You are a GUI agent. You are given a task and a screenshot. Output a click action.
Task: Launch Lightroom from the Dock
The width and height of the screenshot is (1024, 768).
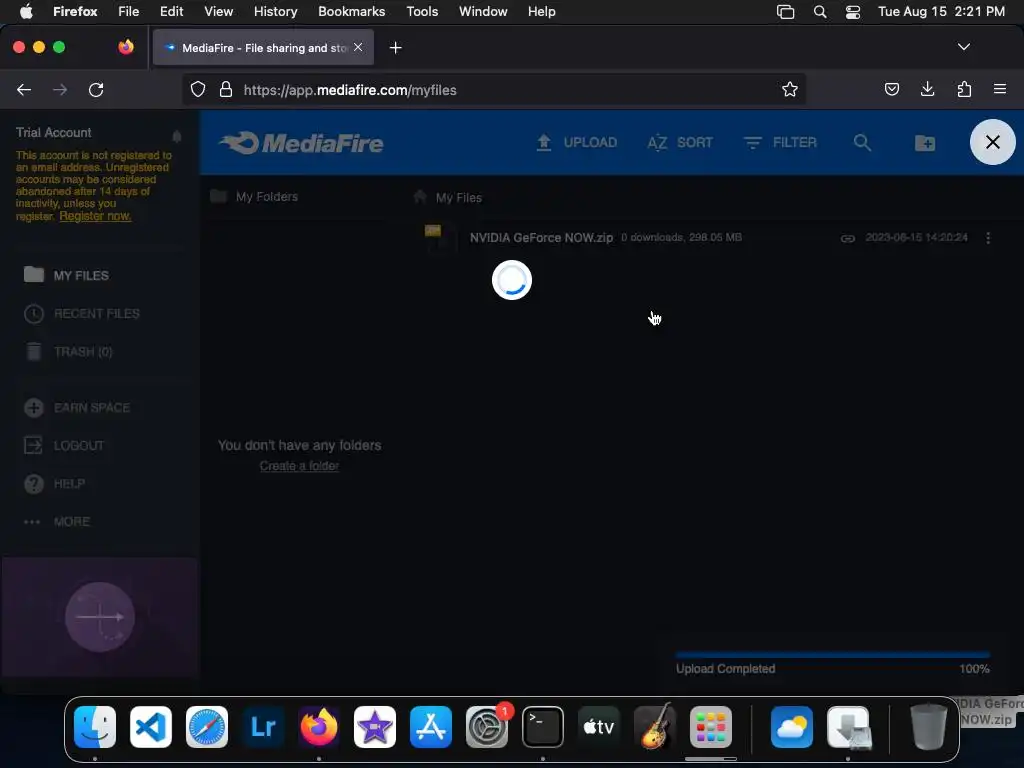263,727
